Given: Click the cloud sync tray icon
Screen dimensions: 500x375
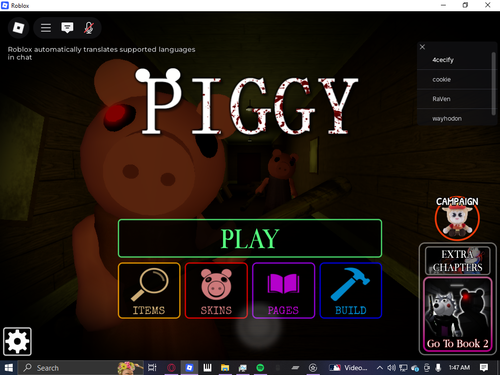Looking at the screenshot, I should (415, 368).
